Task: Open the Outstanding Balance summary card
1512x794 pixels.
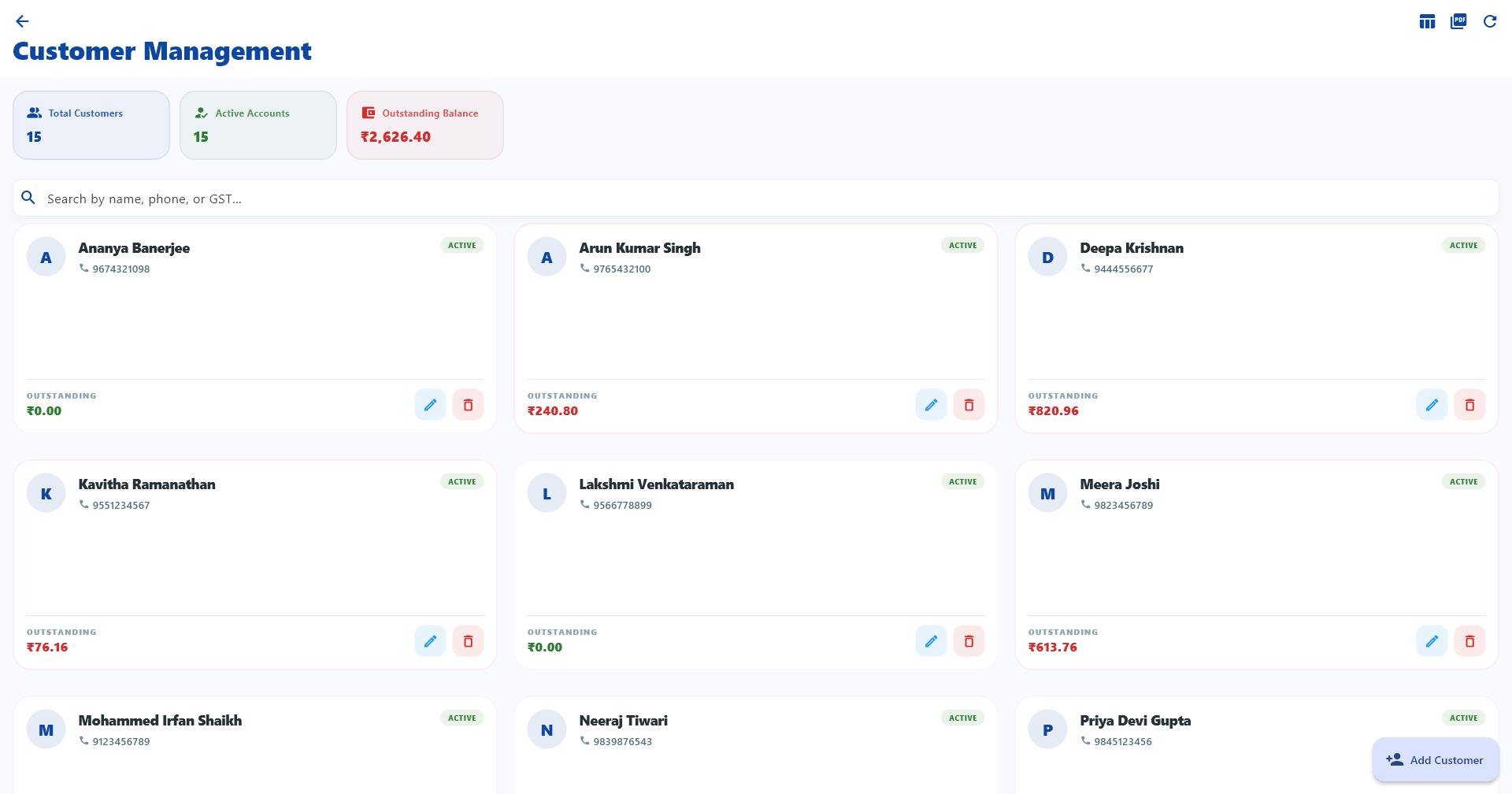Action: point(425,125)
